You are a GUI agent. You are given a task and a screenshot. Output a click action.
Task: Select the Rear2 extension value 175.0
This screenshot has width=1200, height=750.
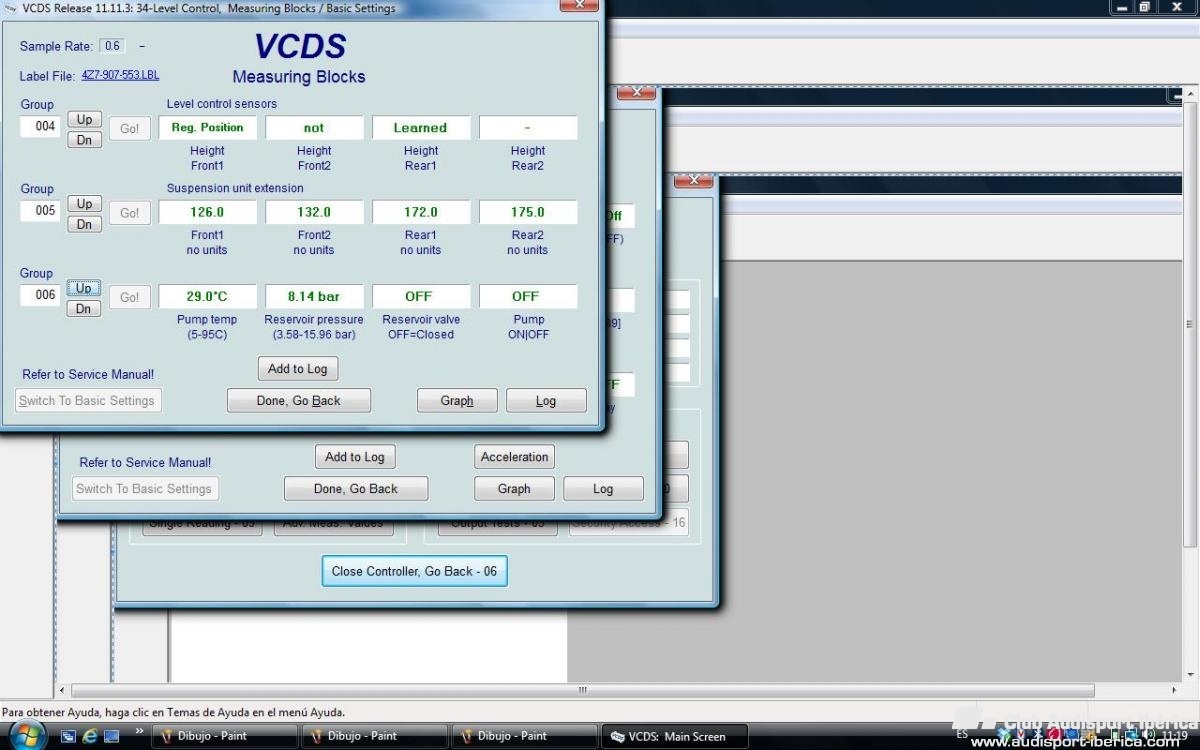point(528,212)
